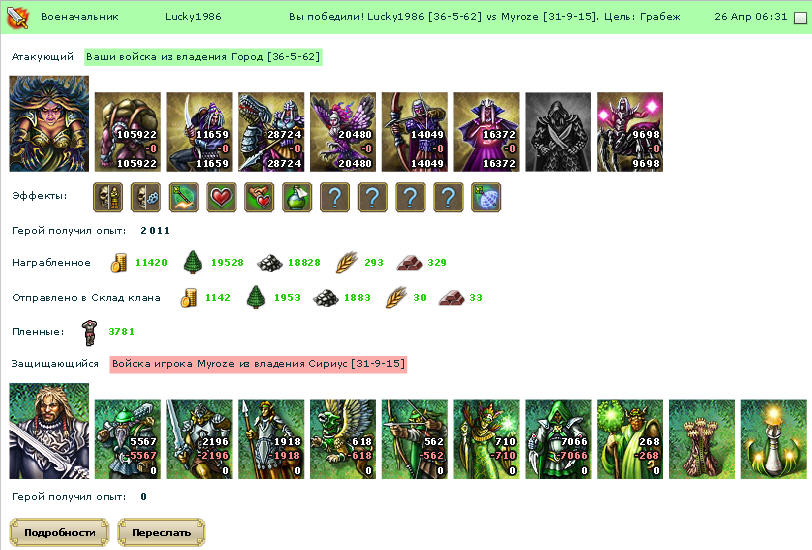Image resolution: width=812 pixels, height=550 pixels.
Task: Click the captives icon next to 3781
Action: 90,332
